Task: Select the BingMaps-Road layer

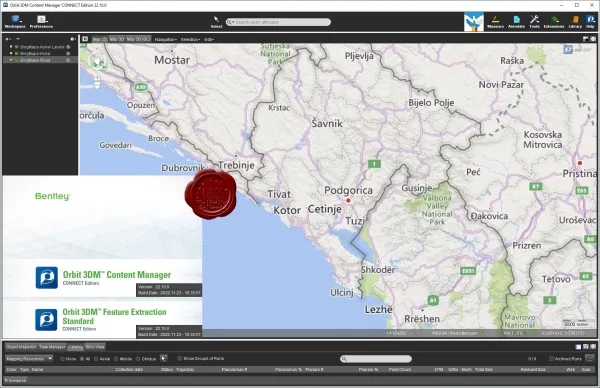Action: pos(35,60)
